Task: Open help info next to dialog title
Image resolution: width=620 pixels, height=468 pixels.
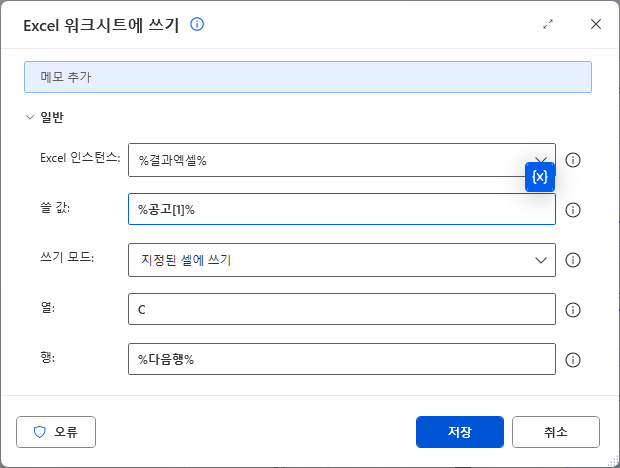Action: [197, 24]
